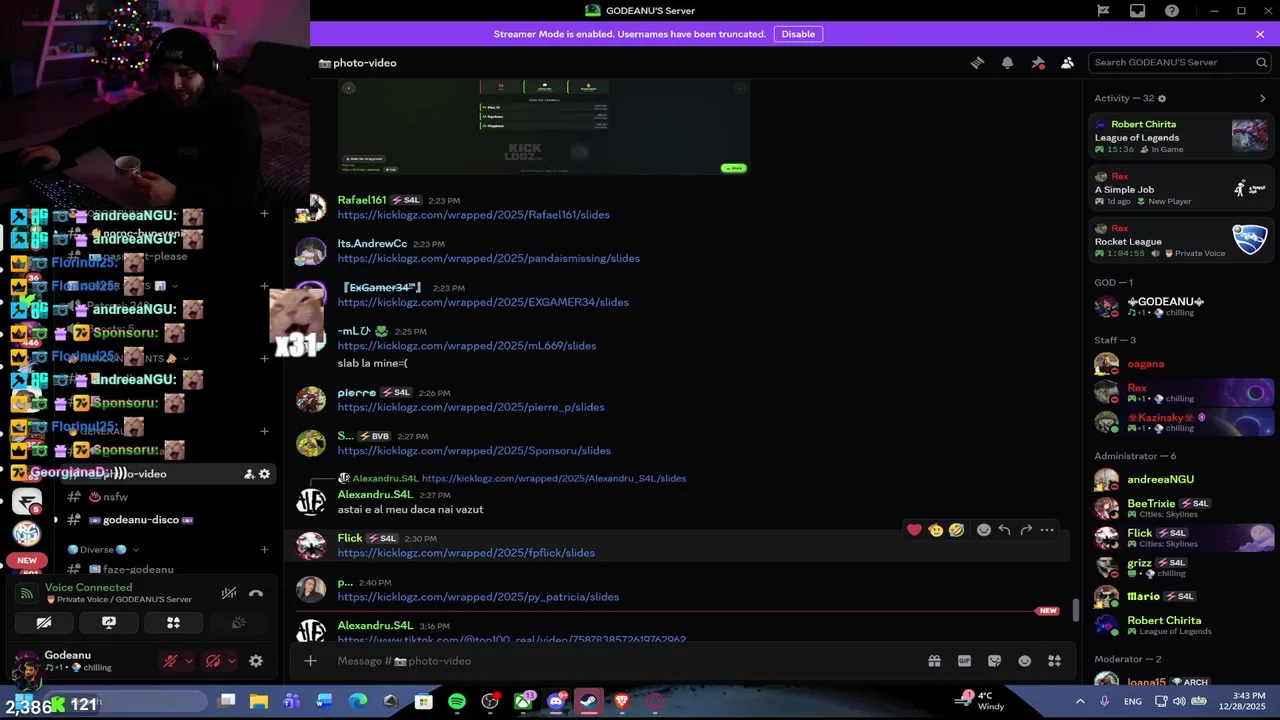This screenshot has width=1280, height=720.
Task: Open More options on Flick's message
Action: [x=1047, y=530]
